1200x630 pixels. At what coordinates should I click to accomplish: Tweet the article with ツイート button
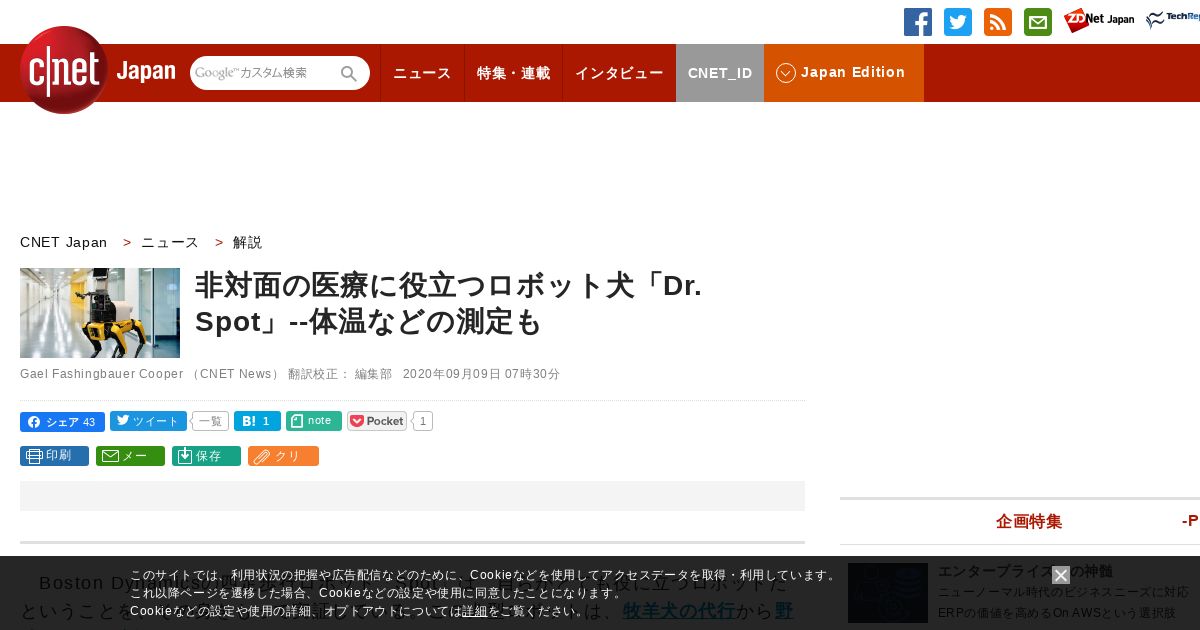click(x=148, y=422)
